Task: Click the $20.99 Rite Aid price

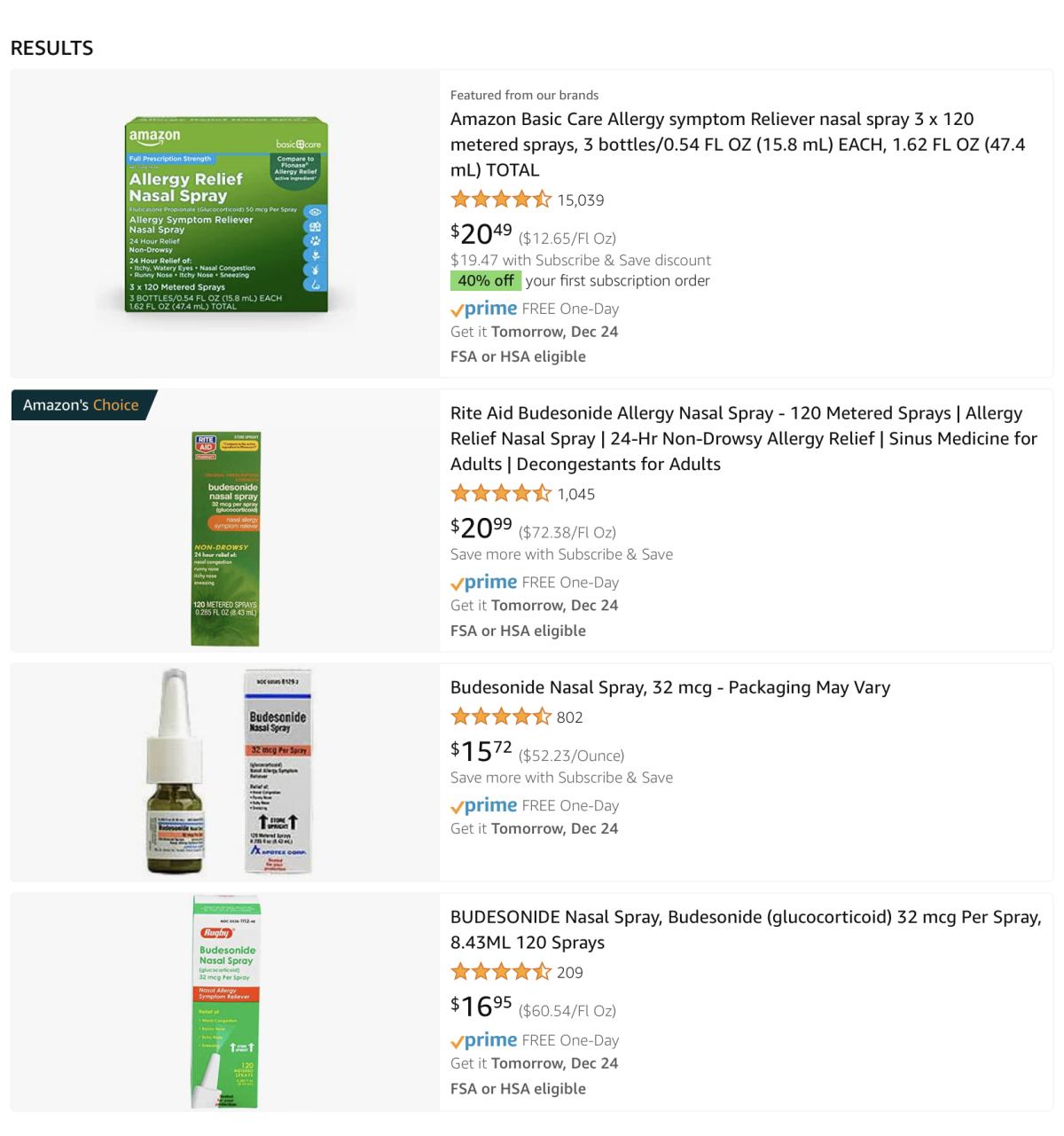Action: click(481, 528)
